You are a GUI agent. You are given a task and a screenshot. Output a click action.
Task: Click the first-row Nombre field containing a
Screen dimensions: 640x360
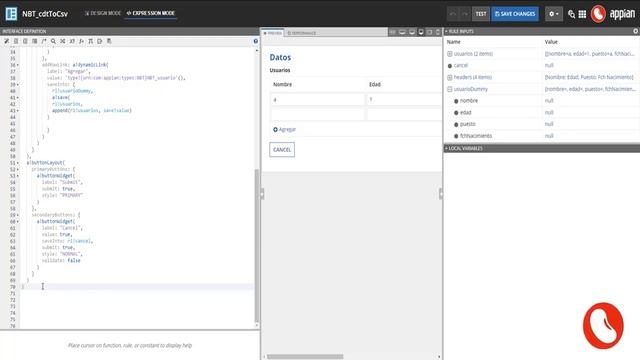click(x=317, y=100)
